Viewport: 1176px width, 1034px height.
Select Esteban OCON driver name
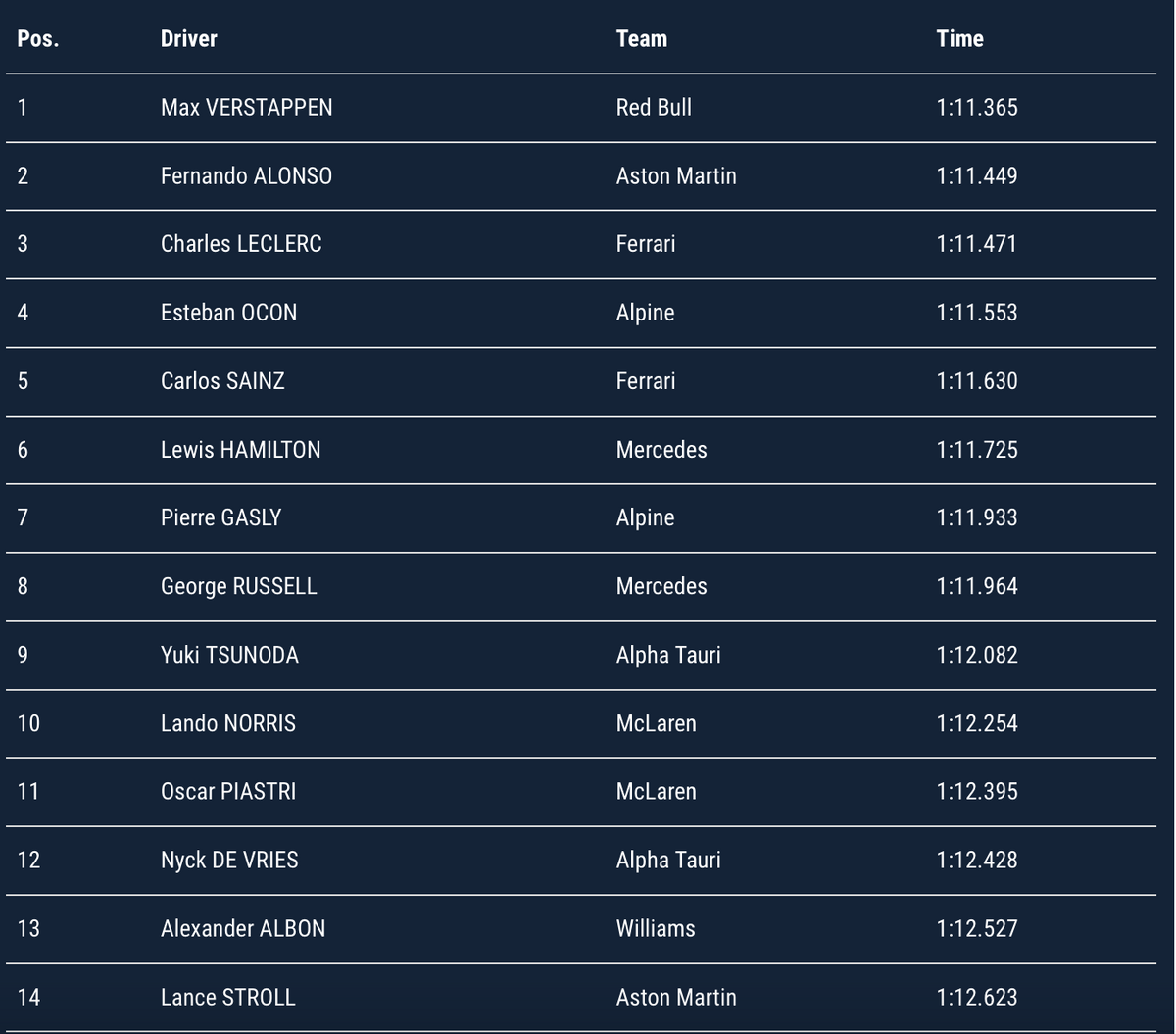(x=228, y=313)
